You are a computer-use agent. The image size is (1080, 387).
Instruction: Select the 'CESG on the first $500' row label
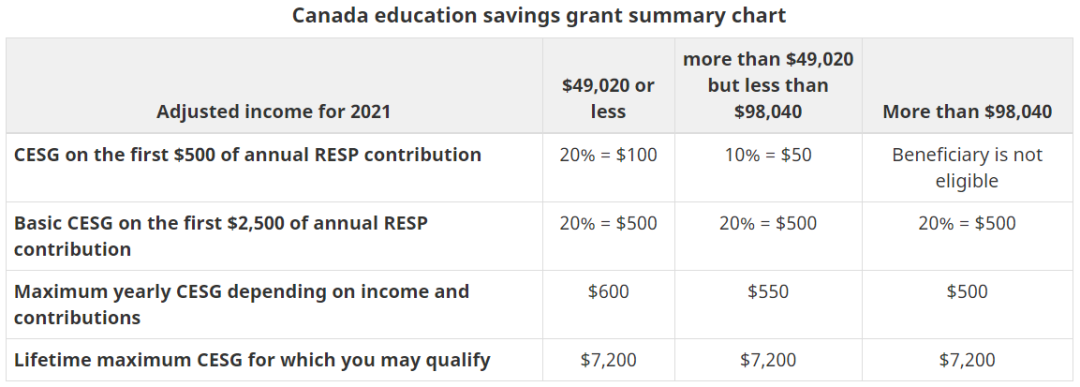click(247, 154)
